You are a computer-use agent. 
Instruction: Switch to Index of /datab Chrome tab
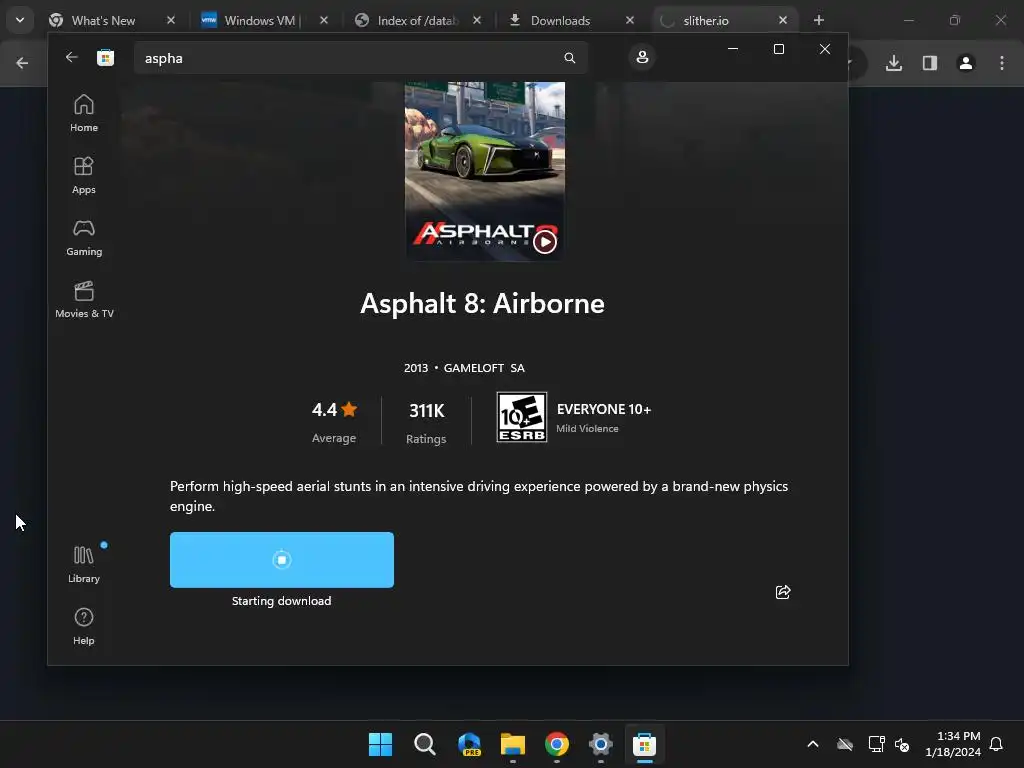[x=417, y=20]
